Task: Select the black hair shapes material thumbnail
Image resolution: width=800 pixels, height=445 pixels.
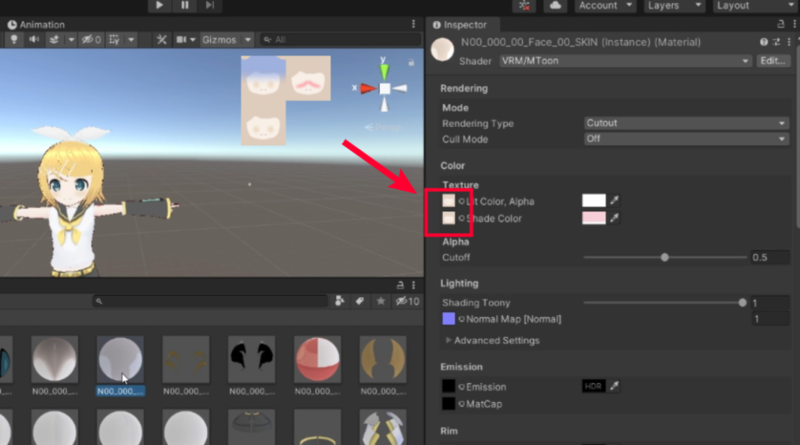Action: 252,359
